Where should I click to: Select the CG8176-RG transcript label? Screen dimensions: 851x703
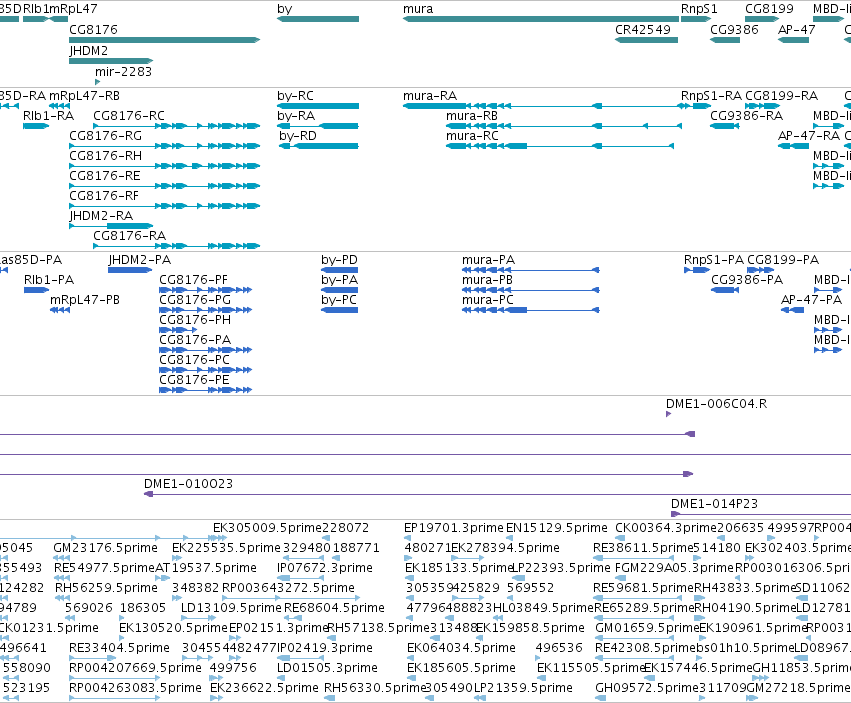click(105, 136)
